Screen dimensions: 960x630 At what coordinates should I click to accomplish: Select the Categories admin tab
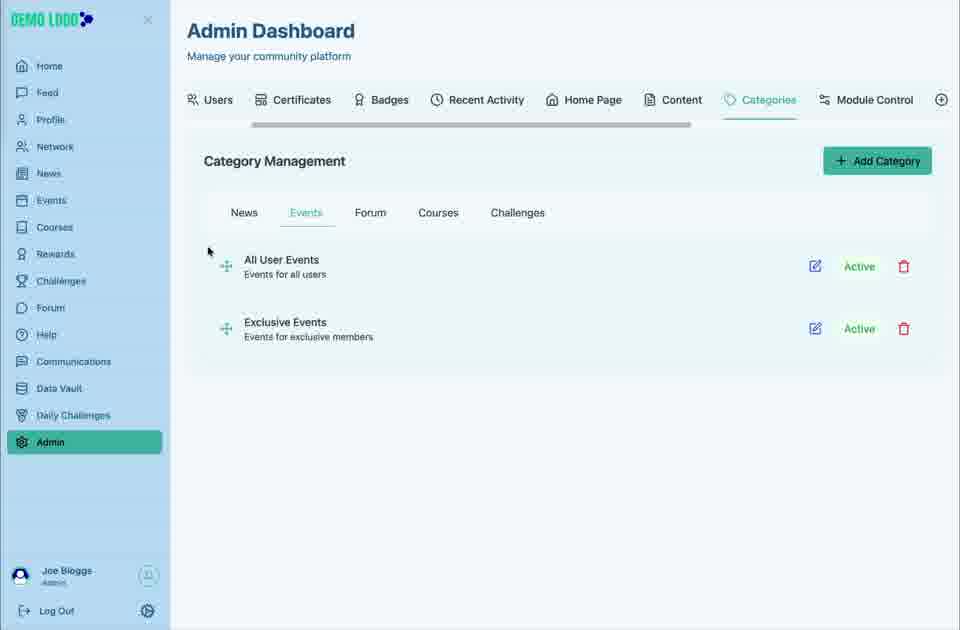pos(760,100)
